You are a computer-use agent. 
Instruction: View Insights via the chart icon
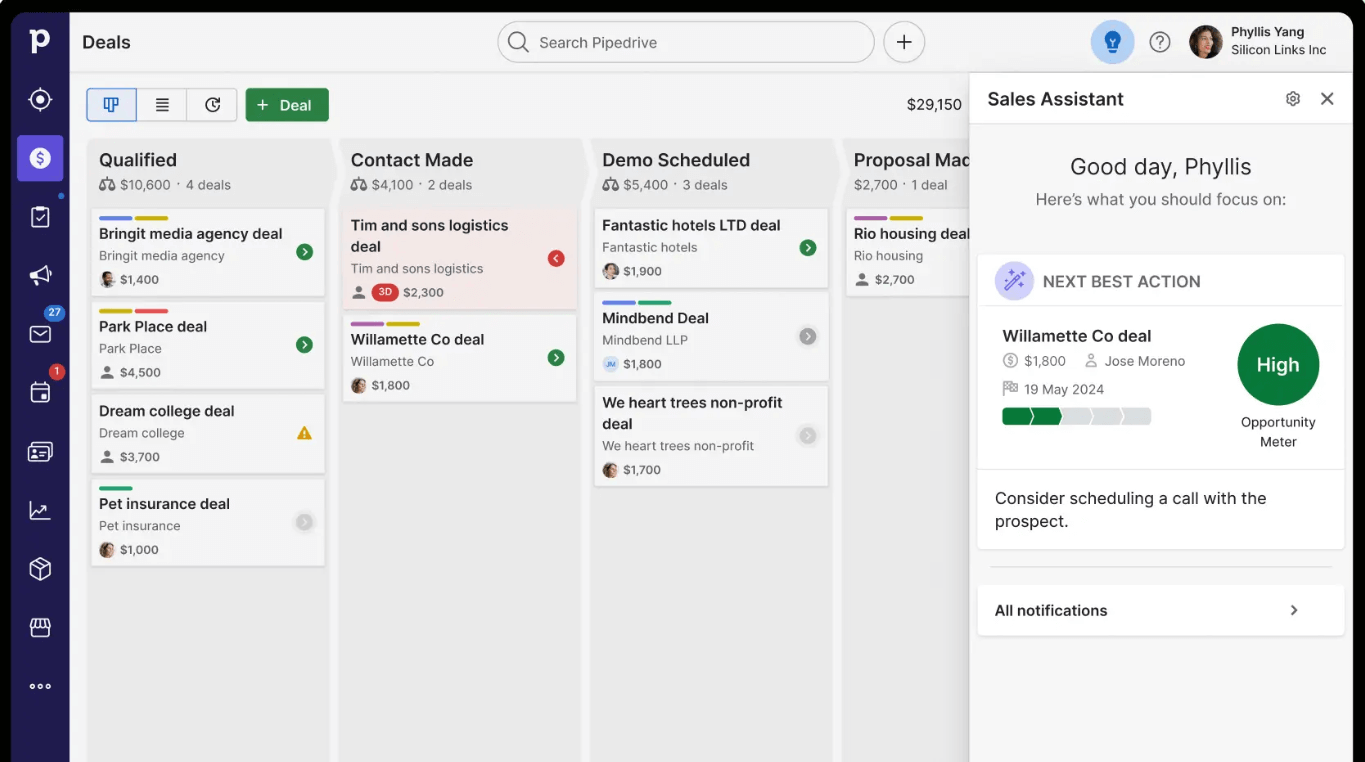click(40, 510)
